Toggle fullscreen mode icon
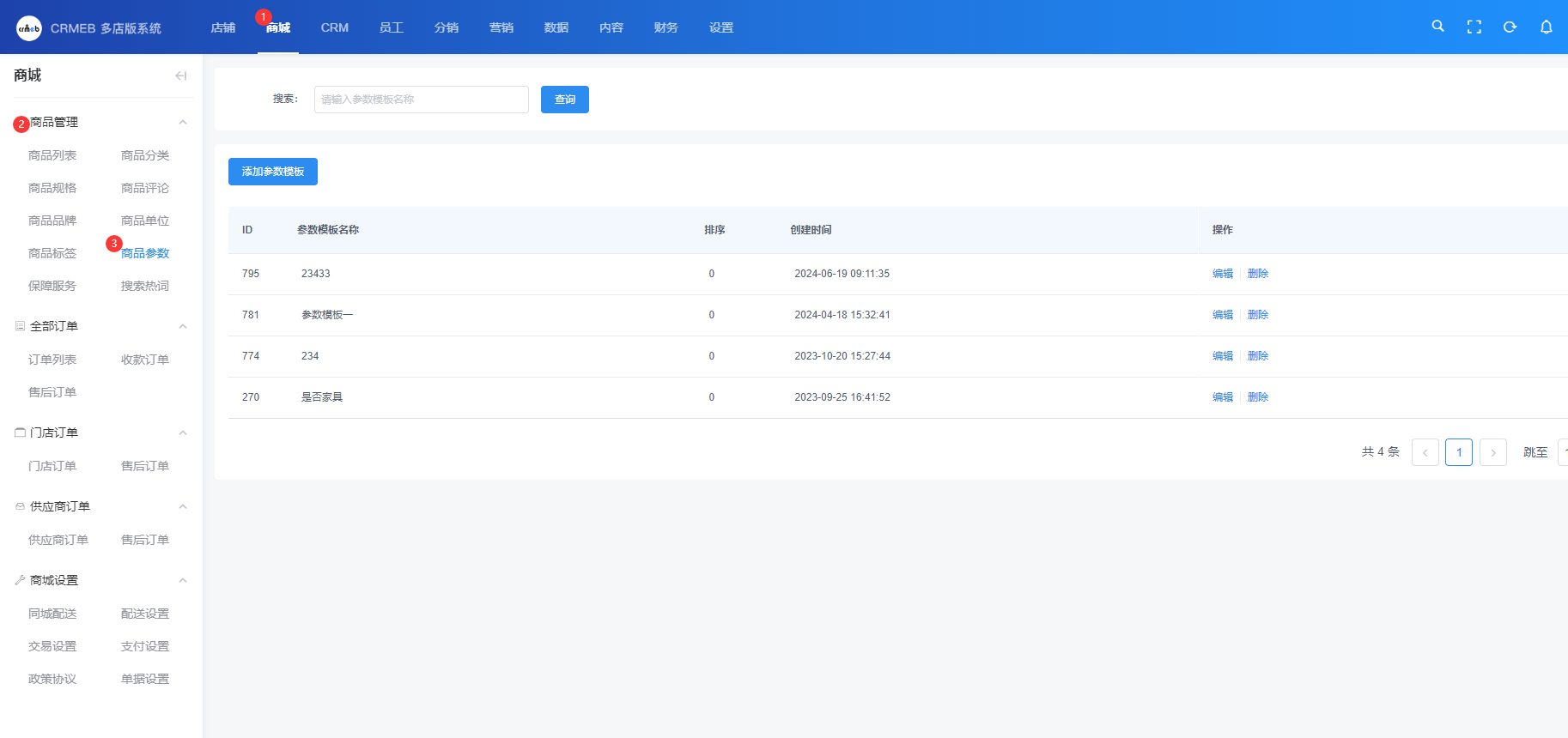Screen dimensions: 1568x738 coord(1474,27)
